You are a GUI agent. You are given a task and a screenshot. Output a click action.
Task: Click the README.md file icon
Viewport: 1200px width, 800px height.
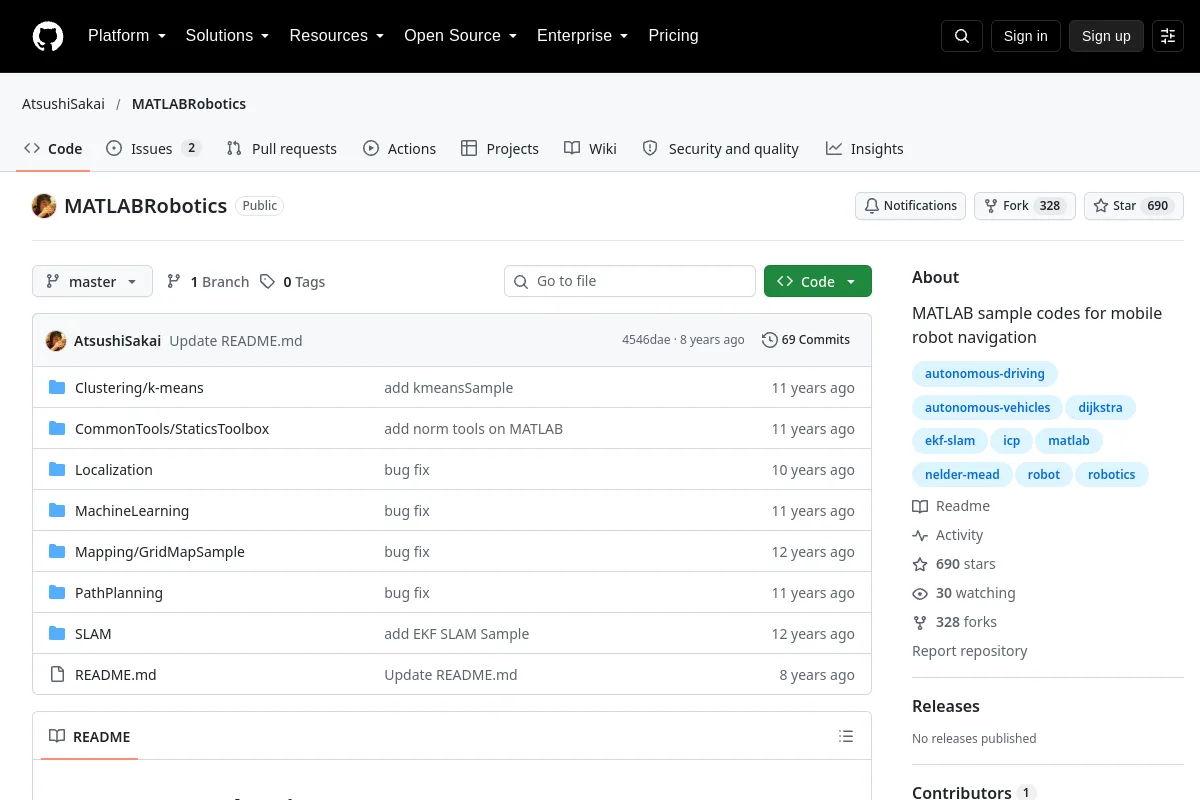pyautogui.click(x=57, y=675)
